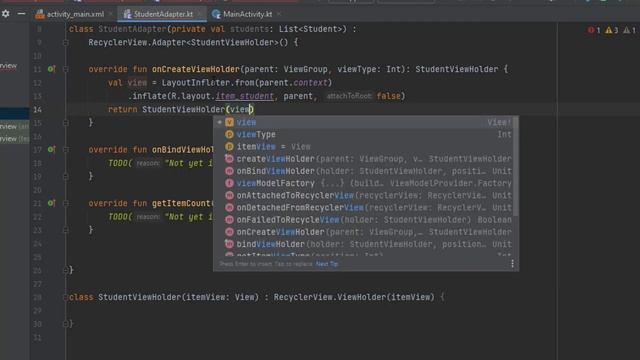Click 'StudentViewHolder' on the return line
Viewport: 640px width, 360px height.
[183, 109]
